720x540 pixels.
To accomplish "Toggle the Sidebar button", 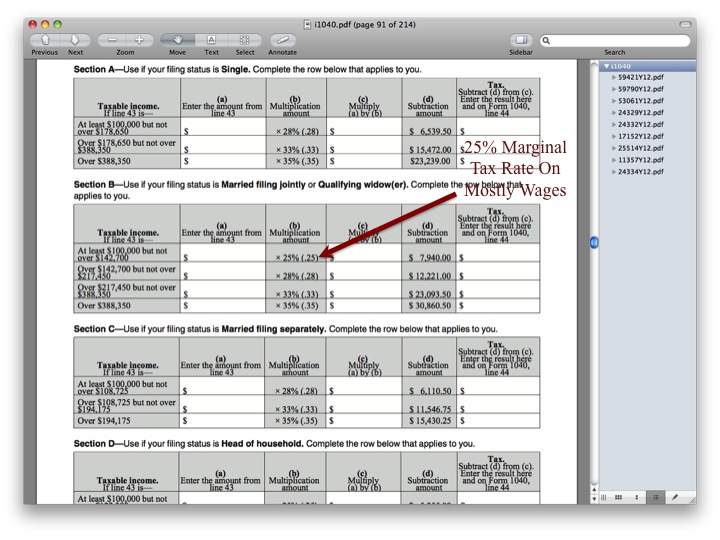I will 521,40.
